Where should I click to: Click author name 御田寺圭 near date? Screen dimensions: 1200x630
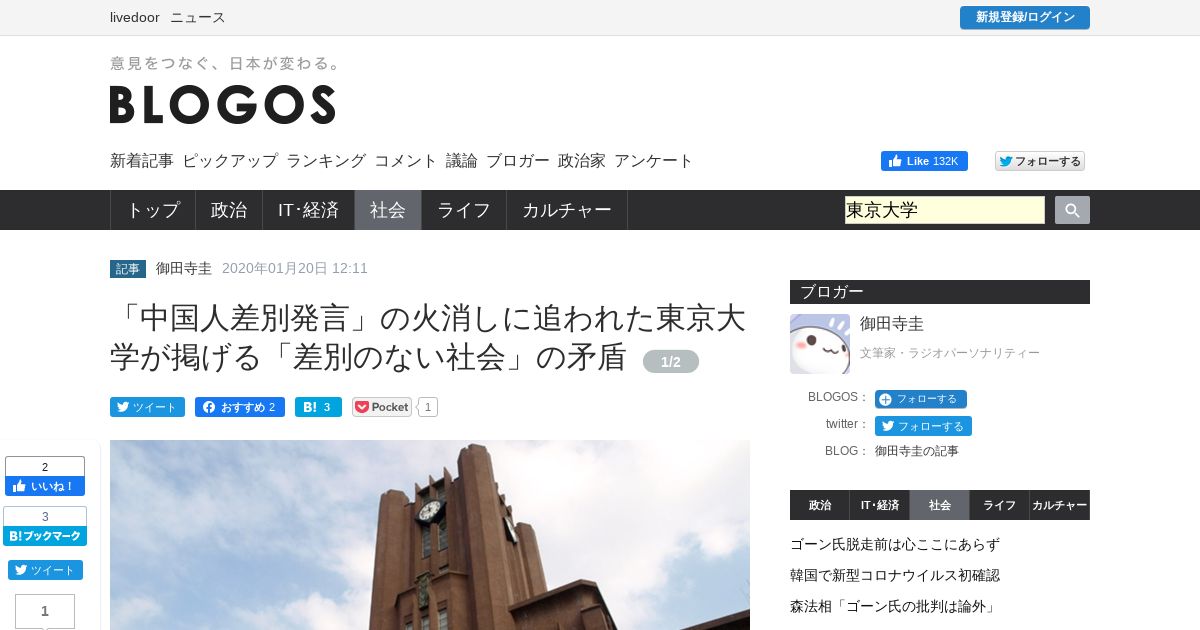click(x=184, y=268)
